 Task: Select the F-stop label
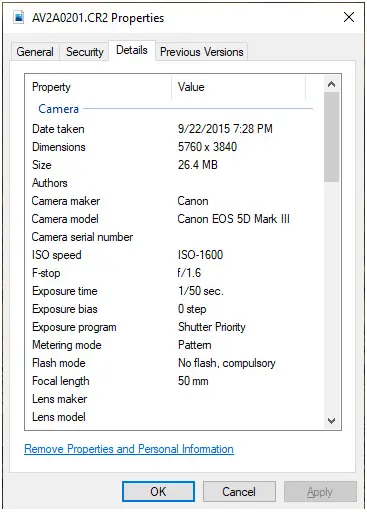(46, 273)
